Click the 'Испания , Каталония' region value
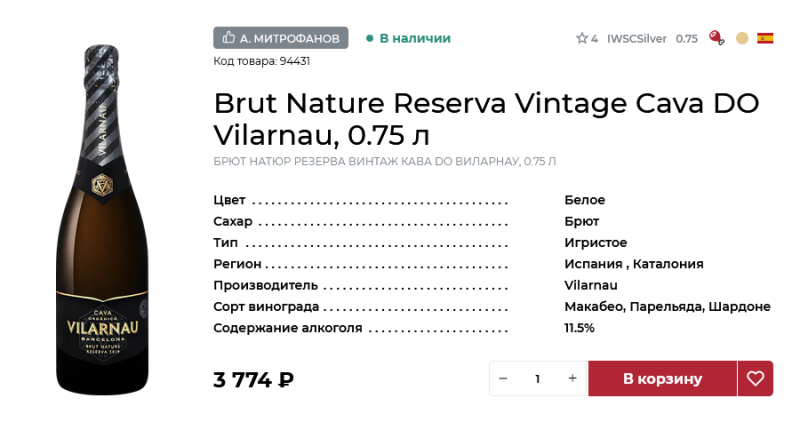 point(634,264)
